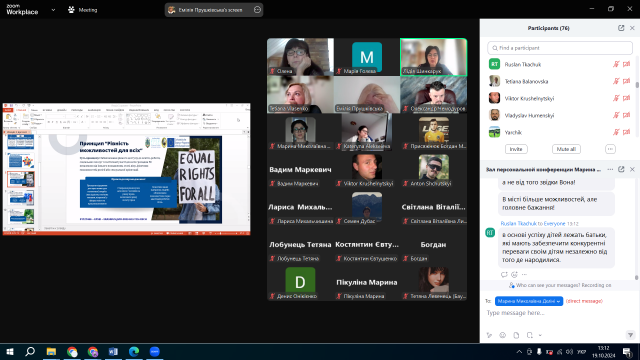Open more actions for last chat message

[x=524, y=275]
